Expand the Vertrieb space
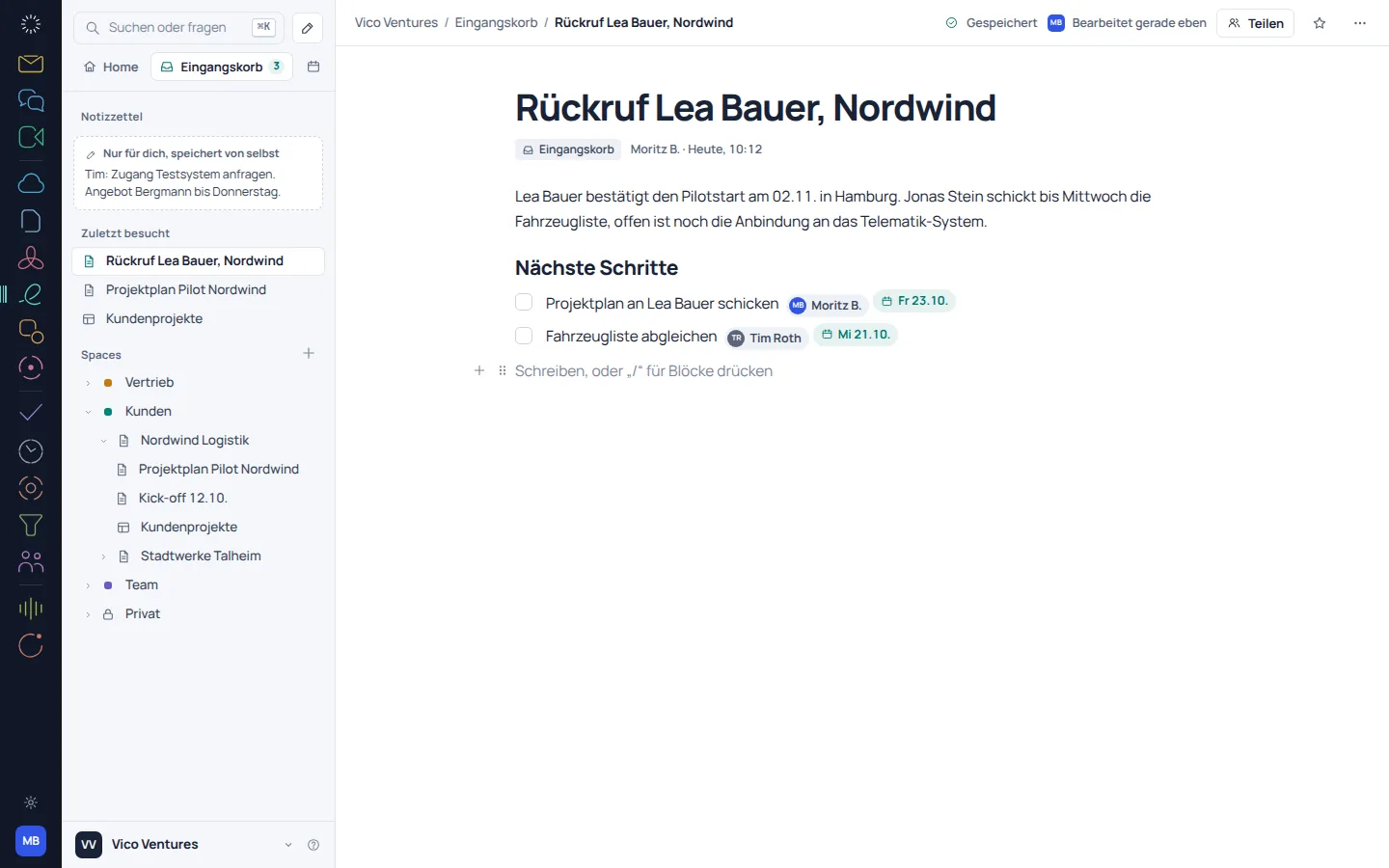The height and width of the screenshot is (868, 1389). pyautogui.click(x=88, y=383)
